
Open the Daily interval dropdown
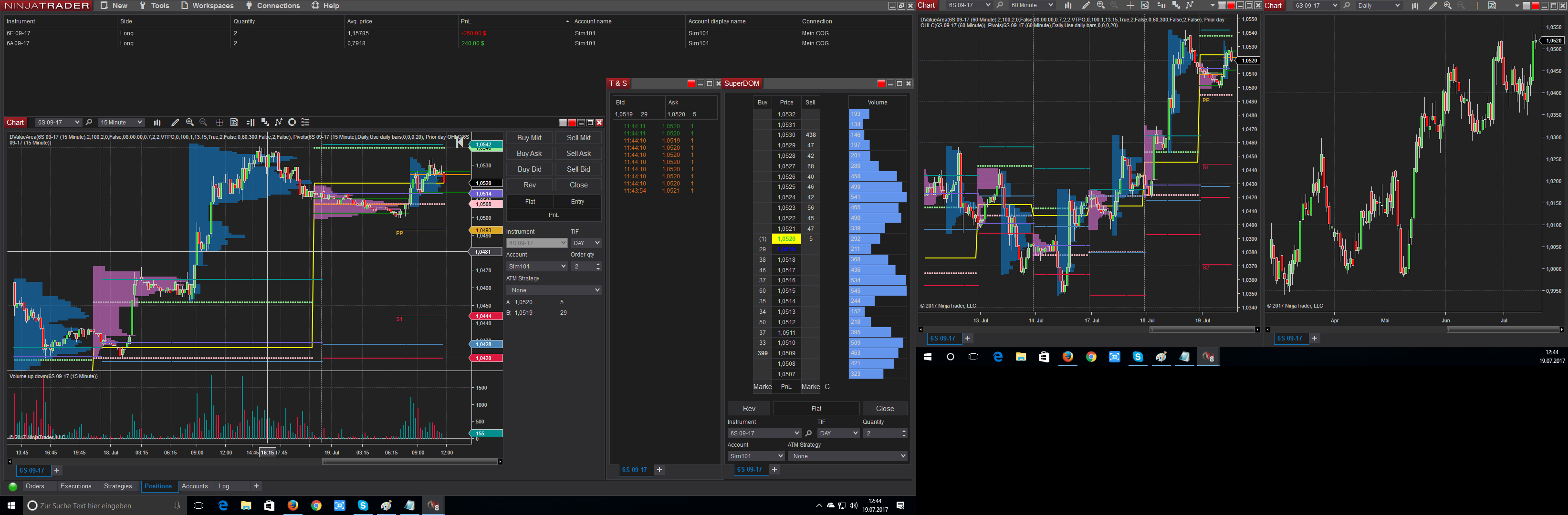point(1379,5)
